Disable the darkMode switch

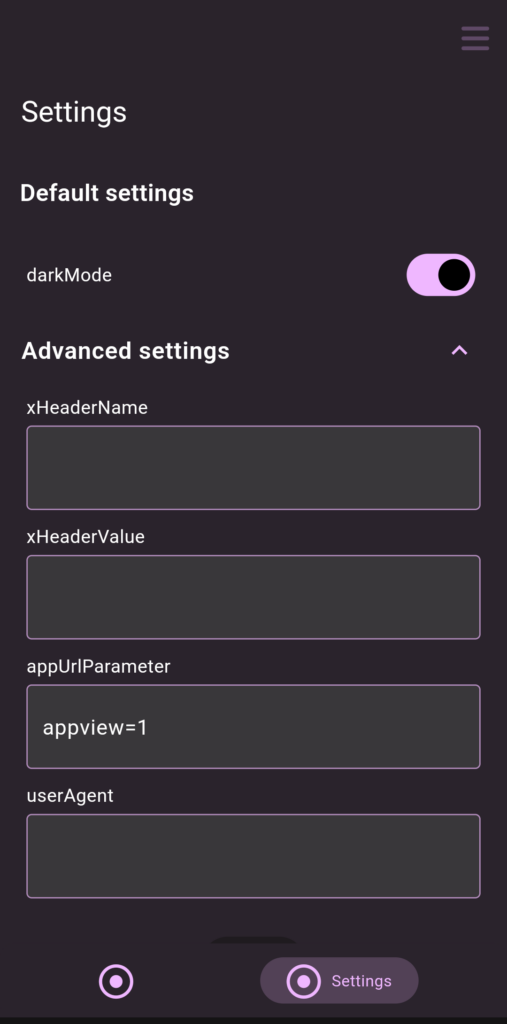pyautogui.click(x=440, y=275)
